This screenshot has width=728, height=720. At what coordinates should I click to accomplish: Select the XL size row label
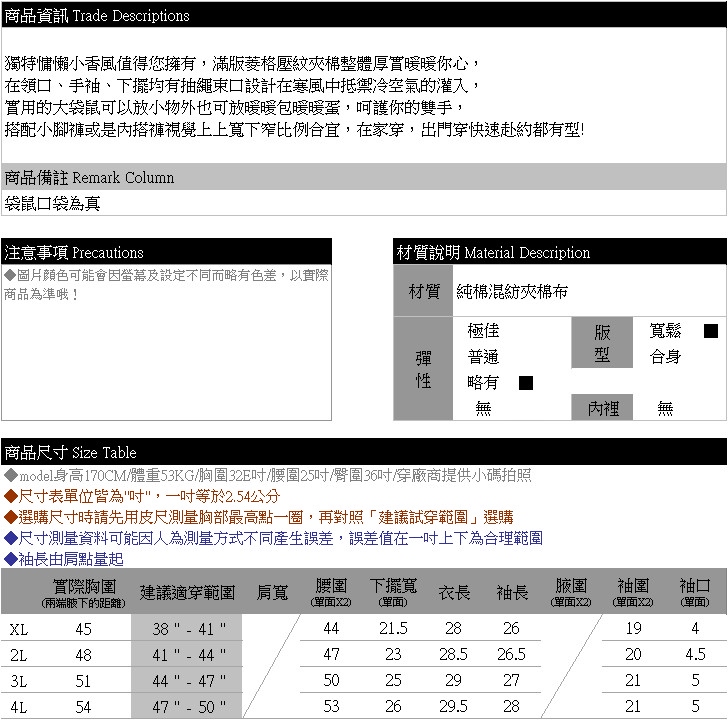click(18, 629)
